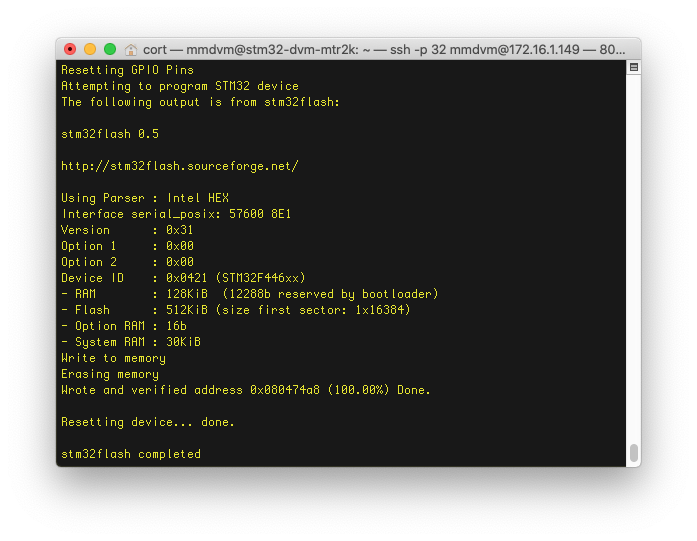Click 'Wrote and verified address' line

pos(246,390)
